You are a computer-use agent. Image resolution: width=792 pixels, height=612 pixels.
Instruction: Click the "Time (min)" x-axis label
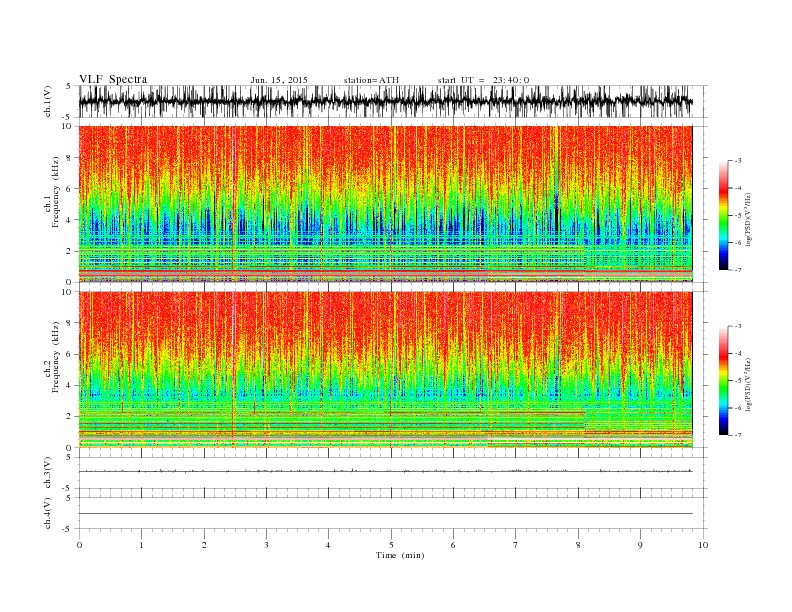pyautogui.click(x=400, y=555)
